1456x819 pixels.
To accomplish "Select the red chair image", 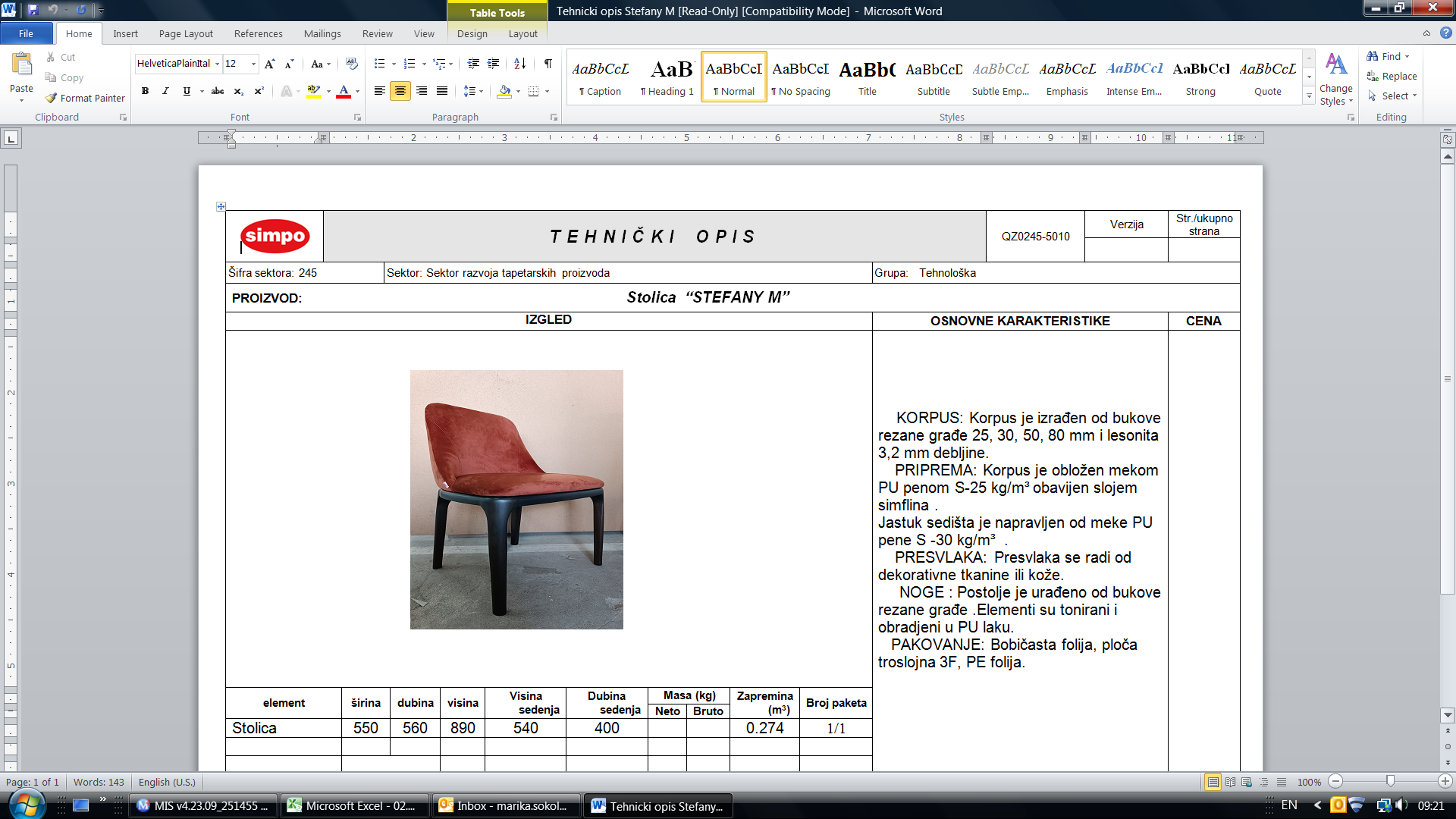I will coord(516,500).
